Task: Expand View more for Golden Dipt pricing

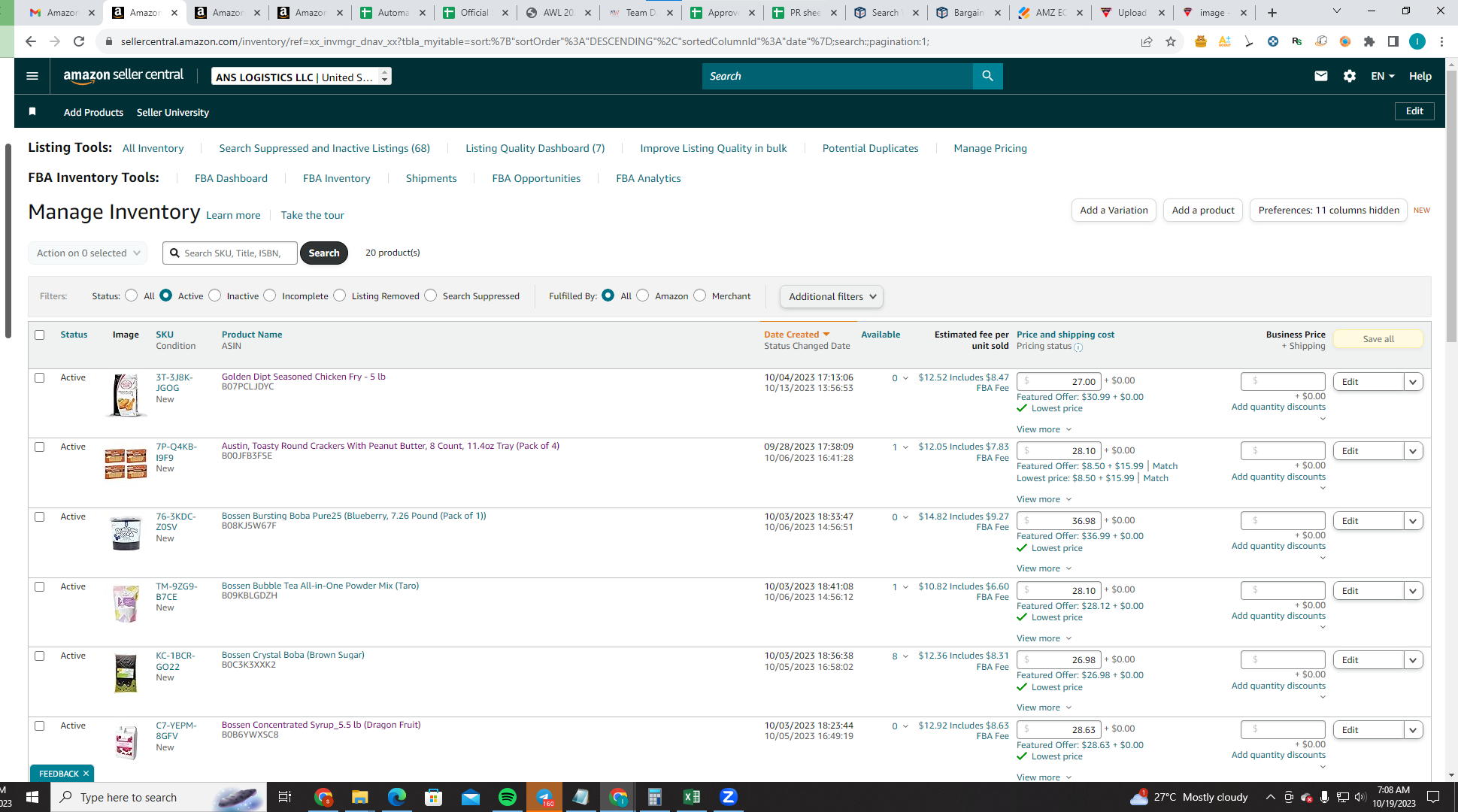Action: 1044,429
